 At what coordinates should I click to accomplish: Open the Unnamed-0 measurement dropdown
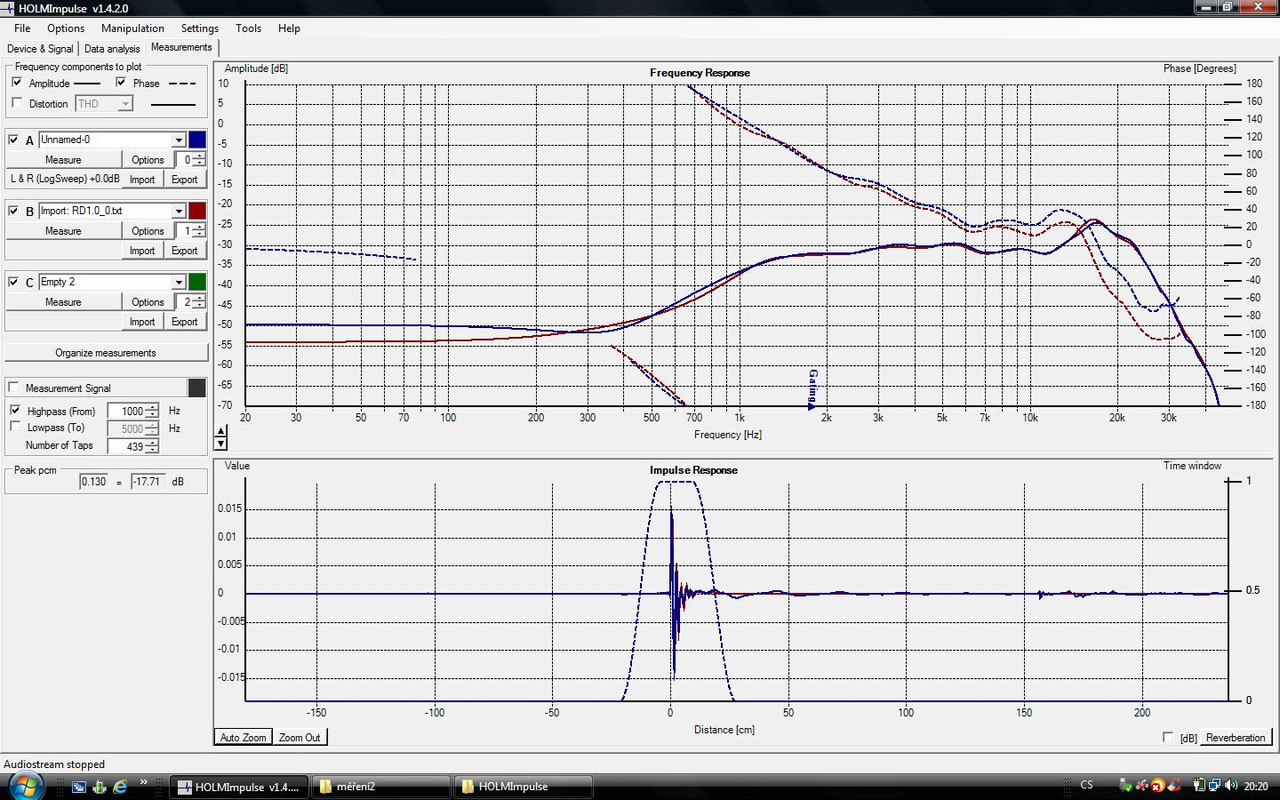click(179, 140)
